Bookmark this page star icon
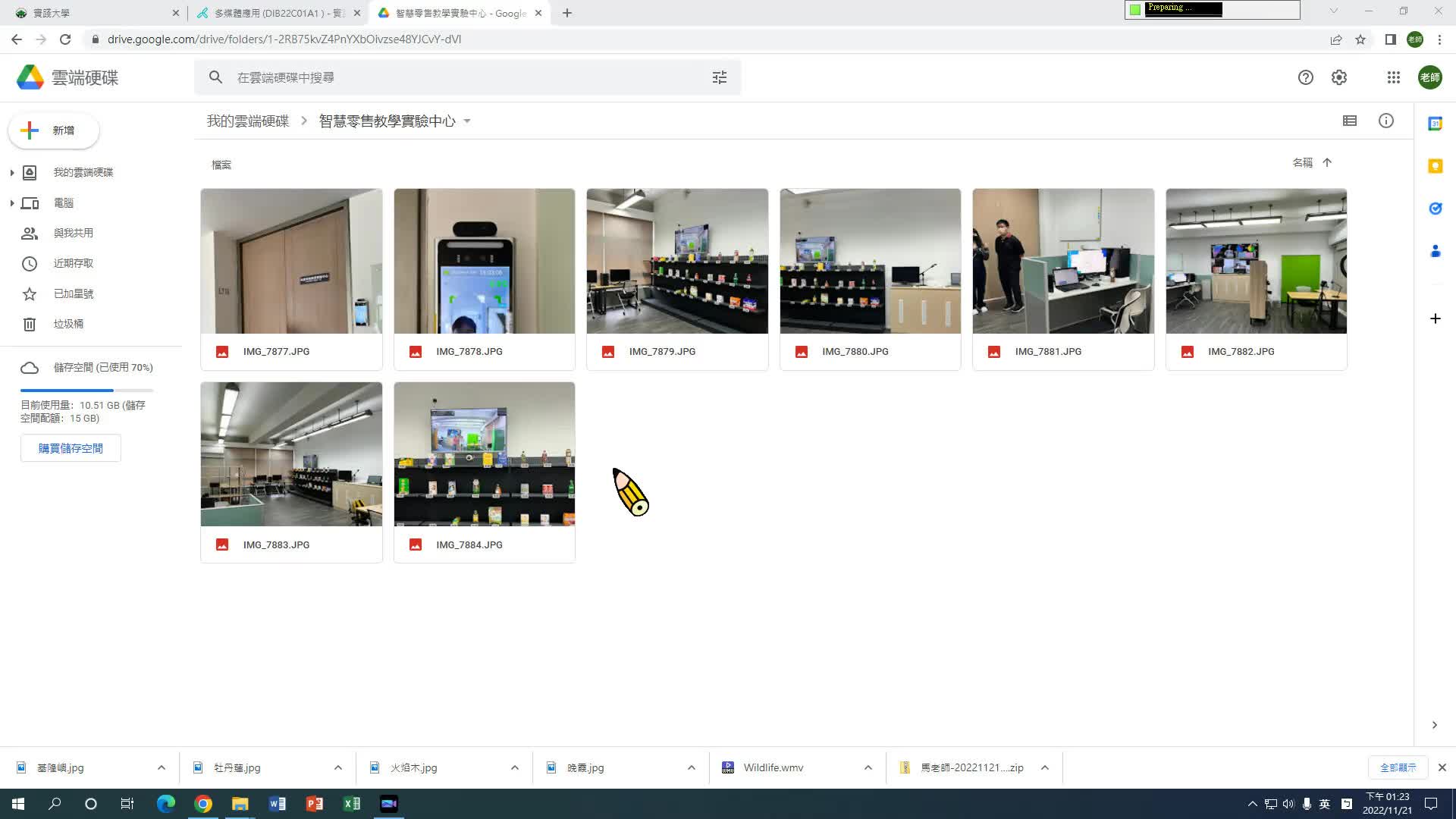This screenshot has height=819, width=1456. tap(1360, 39)
